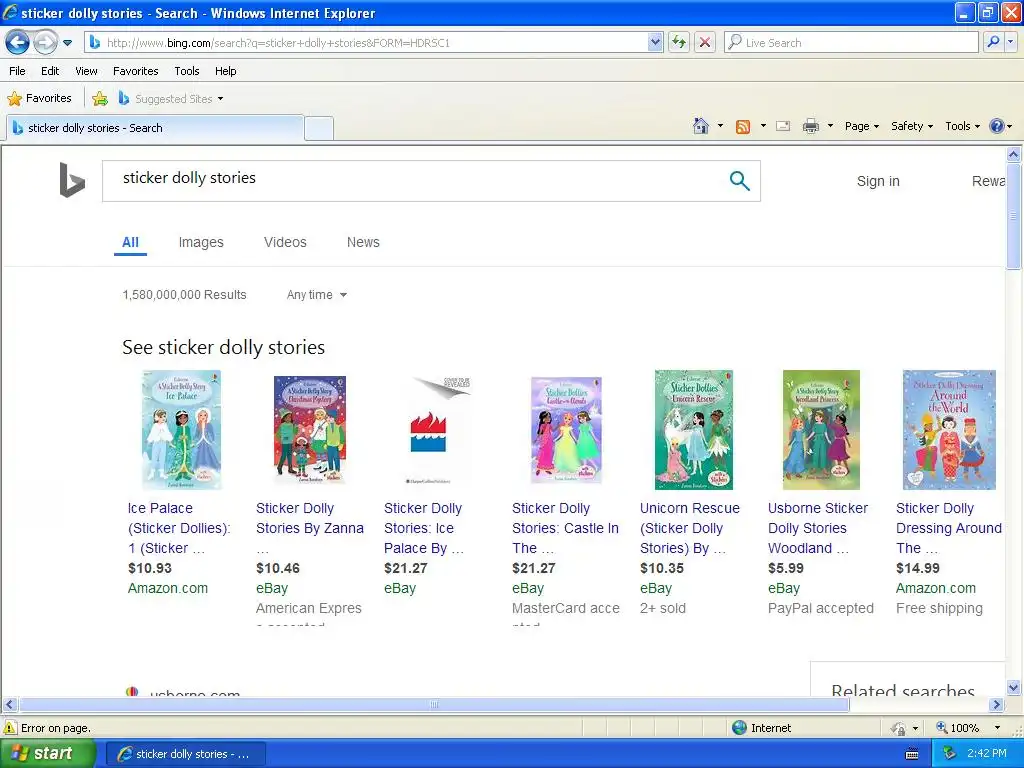Click the Read Mail envelope icon
Image resolution: width=1024 pixels, height=768 pixels.
click(x=783, y=126)
